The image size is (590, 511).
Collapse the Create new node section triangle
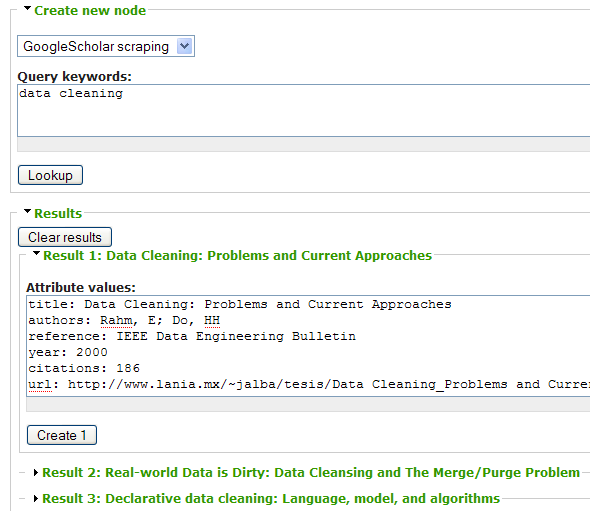coord(27,8)
